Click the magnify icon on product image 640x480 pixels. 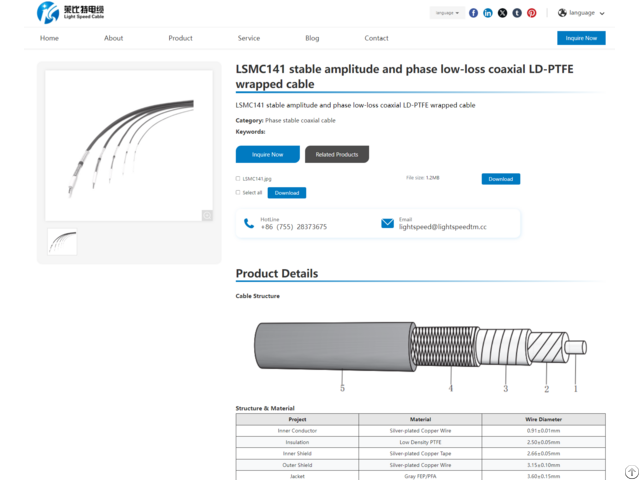coord(207,215)
